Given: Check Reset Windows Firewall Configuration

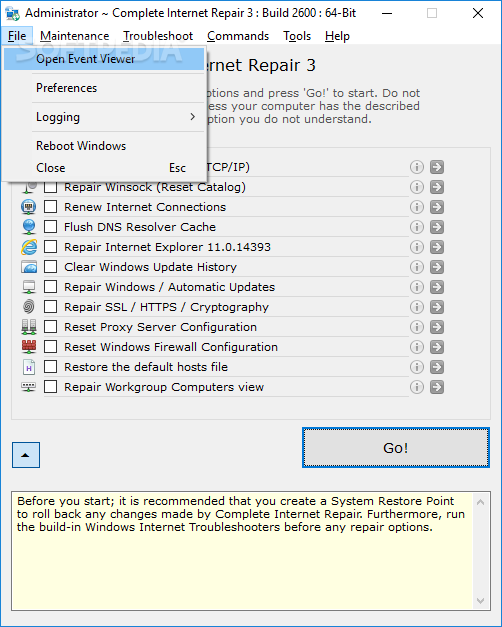Looking at the screenshot, I should point(50,347).
